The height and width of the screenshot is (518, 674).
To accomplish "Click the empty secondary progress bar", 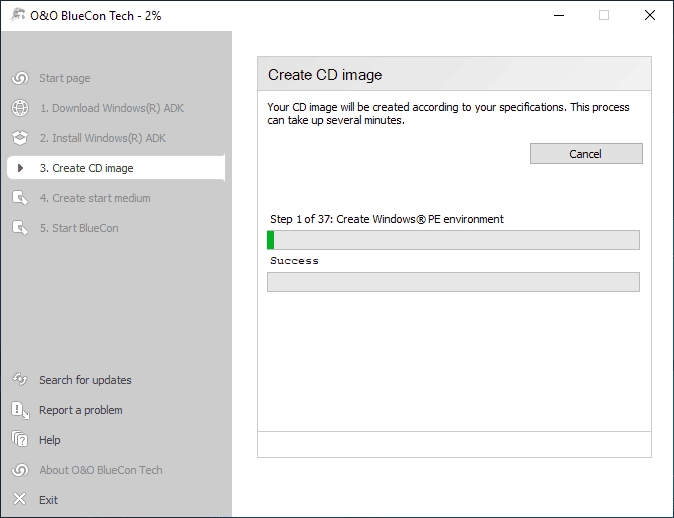I will point(453,282).
